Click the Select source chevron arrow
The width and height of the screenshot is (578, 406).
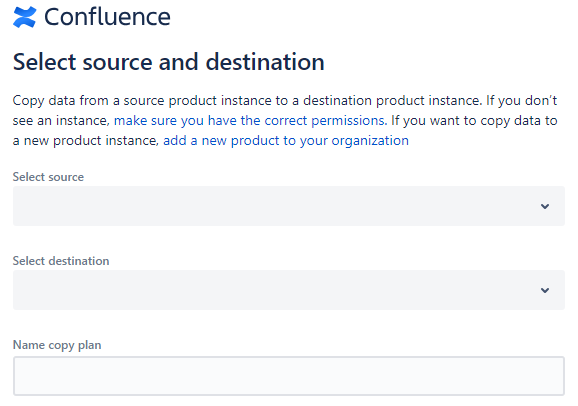tap(545, 206)
